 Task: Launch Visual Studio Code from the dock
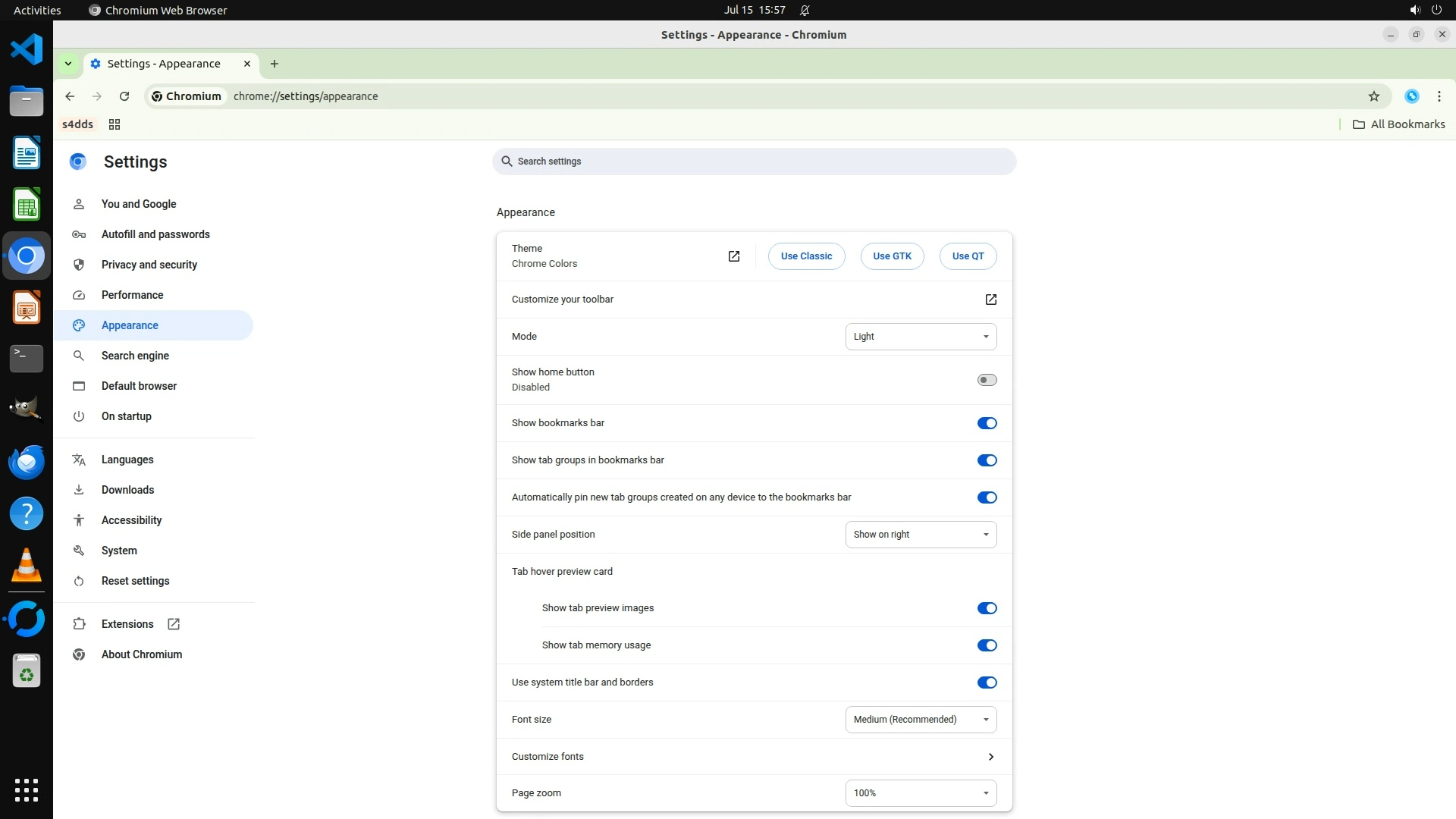pos(27,50)
